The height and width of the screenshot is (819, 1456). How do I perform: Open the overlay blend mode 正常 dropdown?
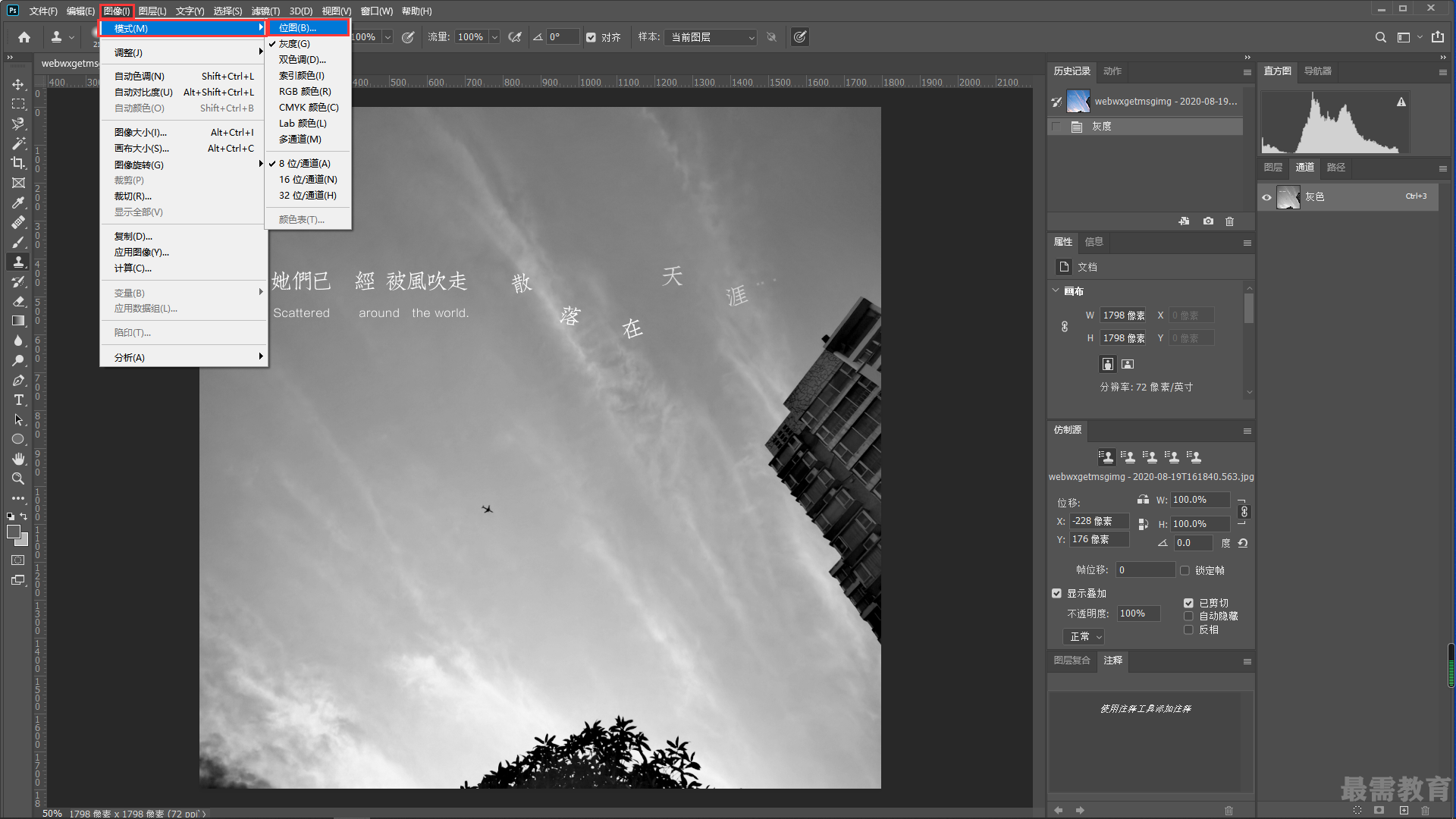[1084, 637]
